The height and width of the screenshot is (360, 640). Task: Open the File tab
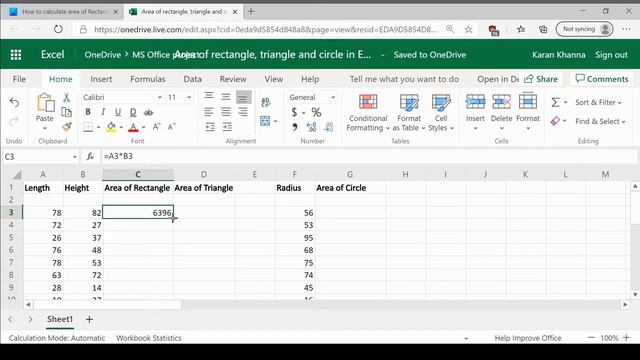tap(19, 79)
